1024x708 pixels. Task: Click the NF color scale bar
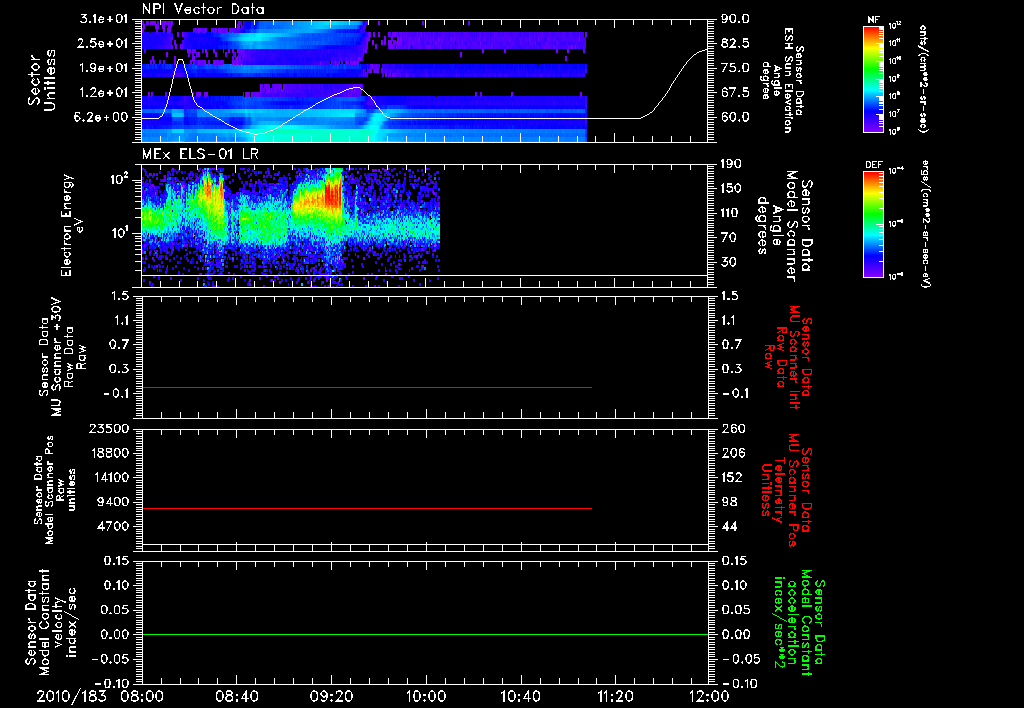point(873,79)
